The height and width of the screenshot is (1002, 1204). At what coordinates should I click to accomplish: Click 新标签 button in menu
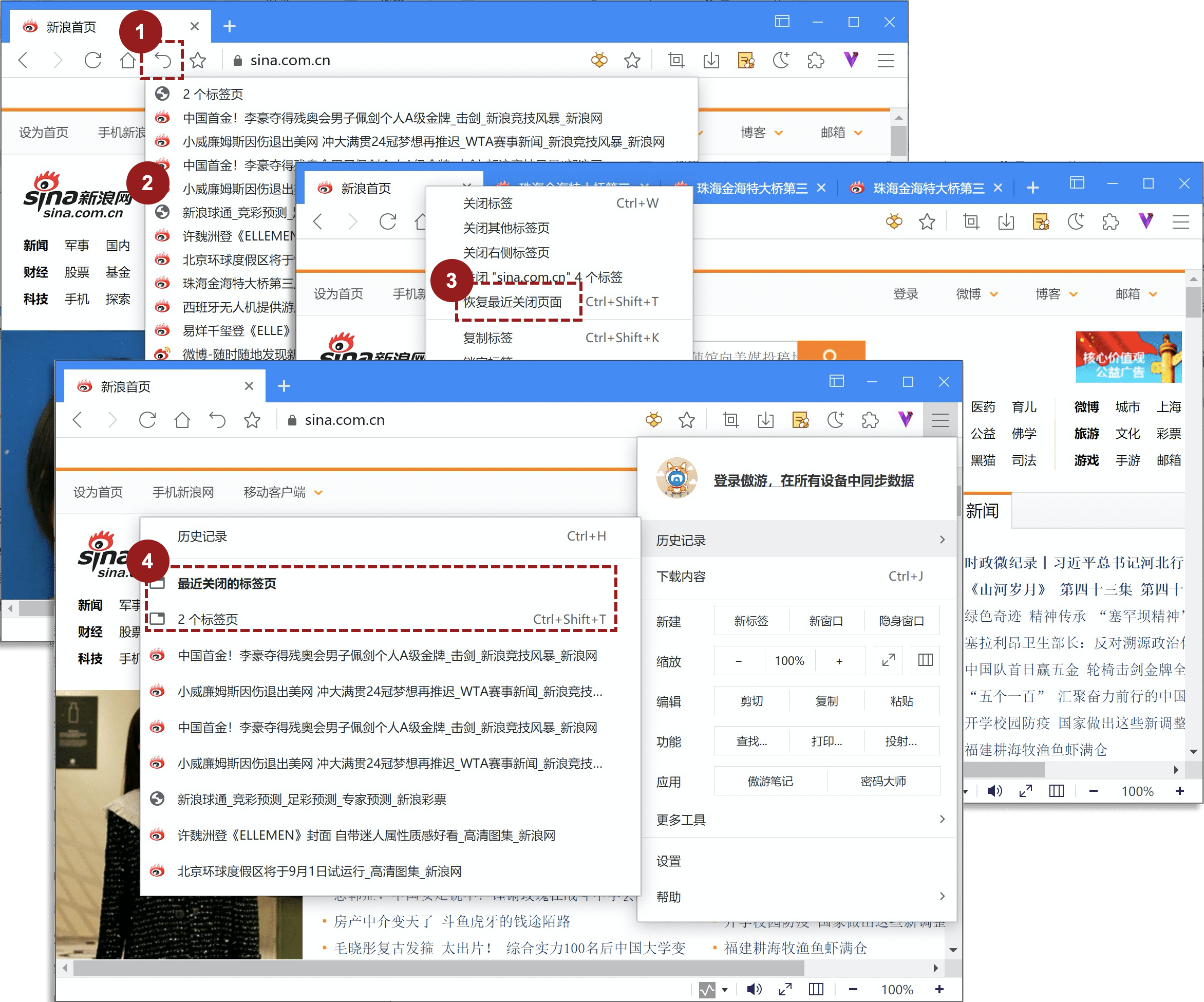[751, 621]
